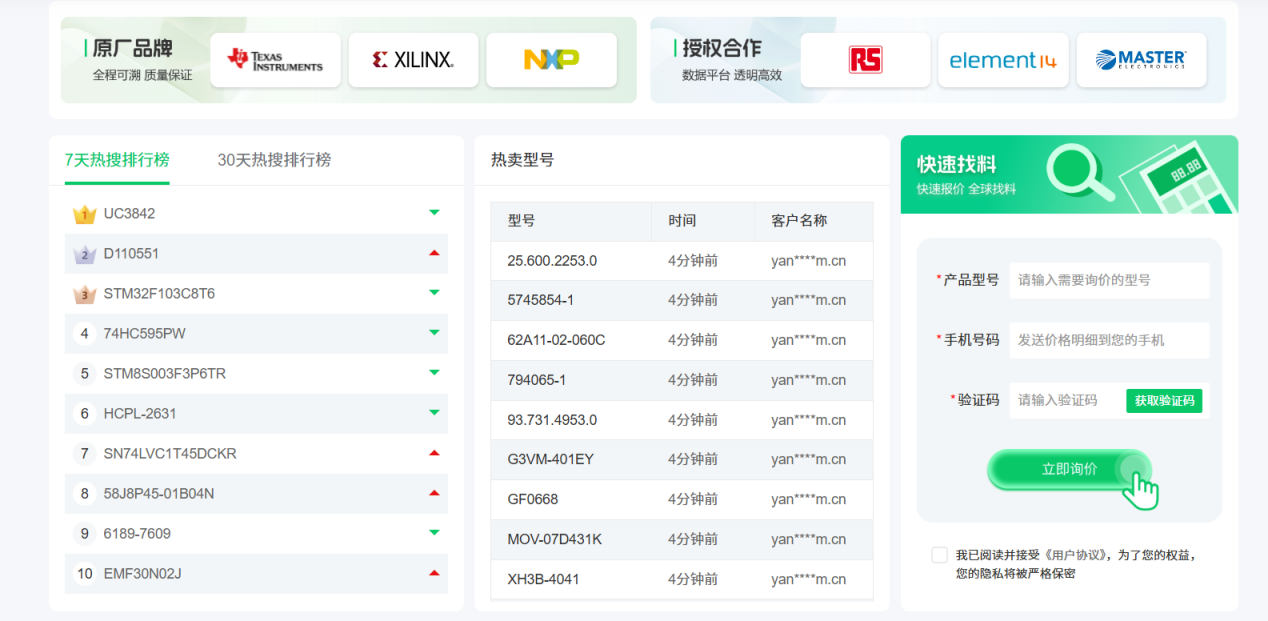Viewport: 1268px width, 621px height.
Task: Open the Xilinx brand logo card
Action: (413, 60)
